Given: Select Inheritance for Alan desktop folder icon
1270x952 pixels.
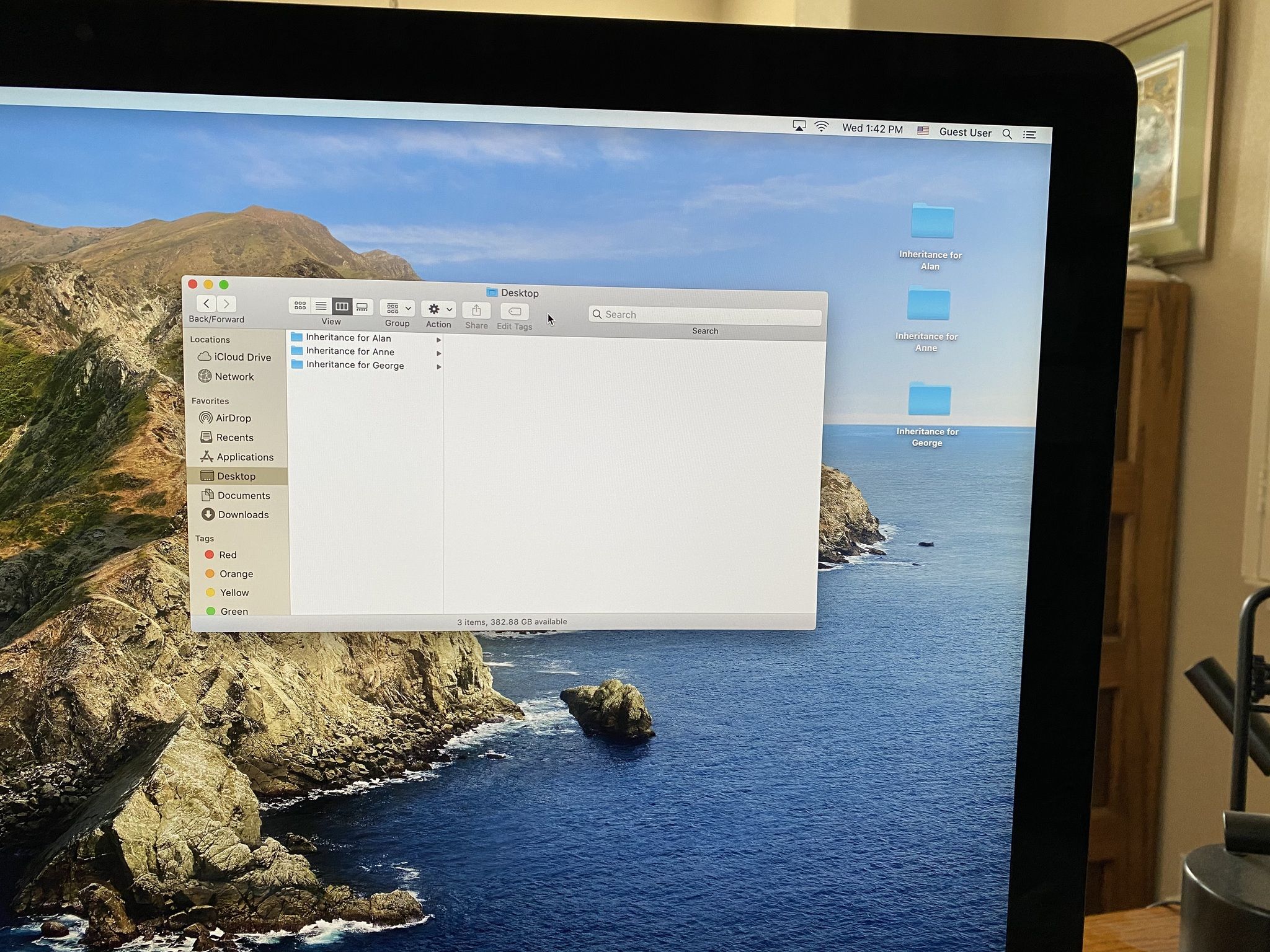Looking at the screenshot, I should click(932, 221).
